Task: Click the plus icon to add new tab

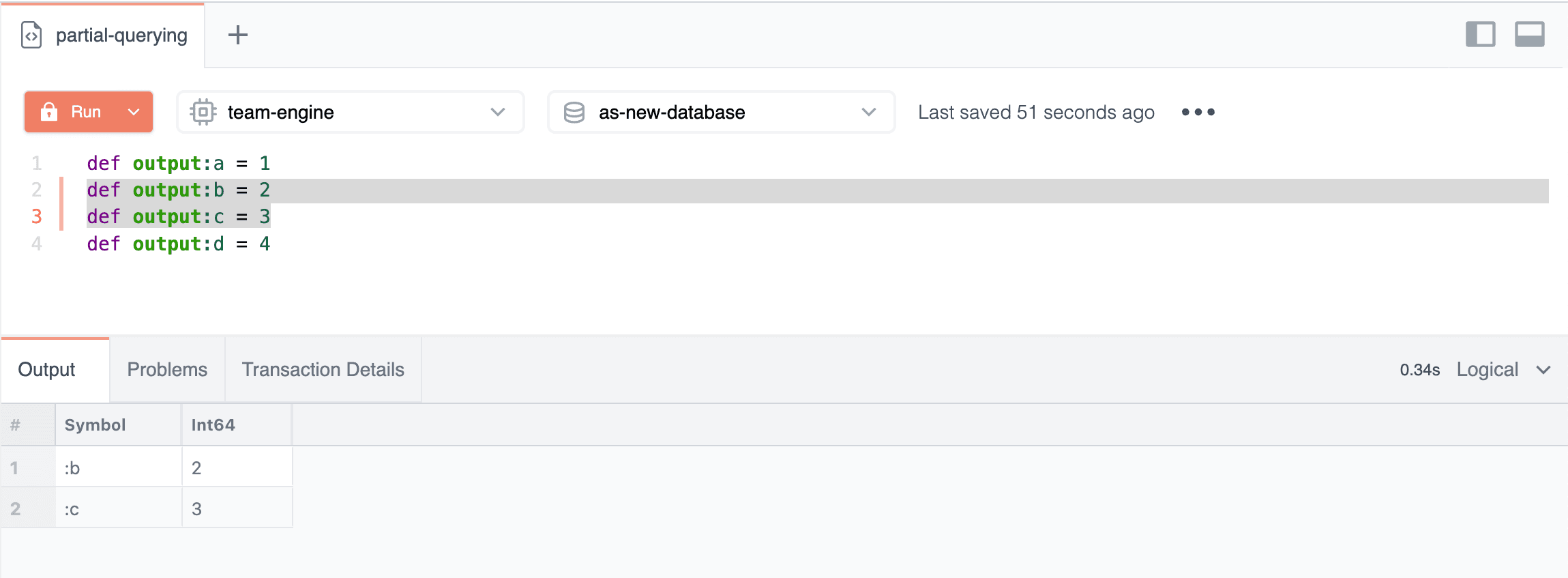Action: tap(237, 35)
